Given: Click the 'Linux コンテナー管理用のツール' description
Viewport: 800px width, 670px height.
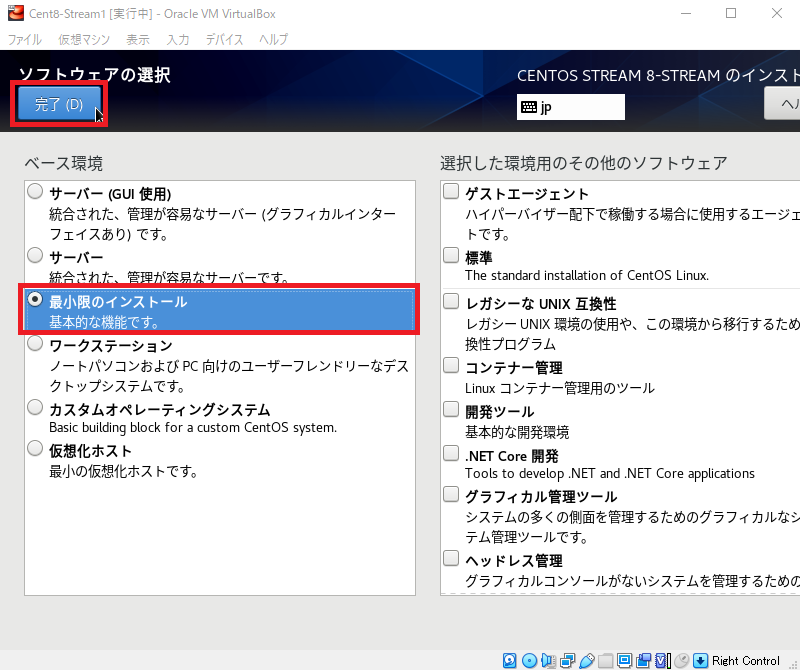Looking at the screenshot, I should 560,388.
